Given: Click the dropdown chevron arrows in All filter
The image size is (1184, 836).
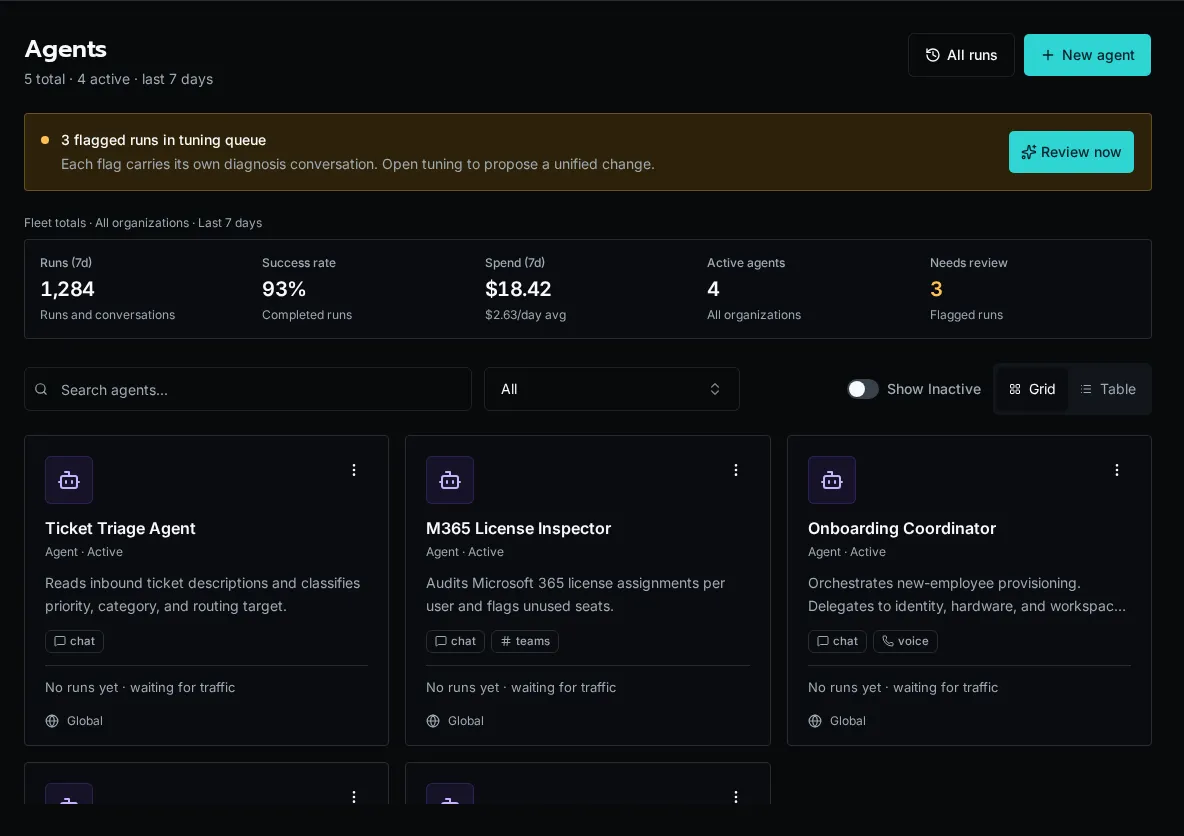Looking at the screenshot, I should tap(714, 389).
